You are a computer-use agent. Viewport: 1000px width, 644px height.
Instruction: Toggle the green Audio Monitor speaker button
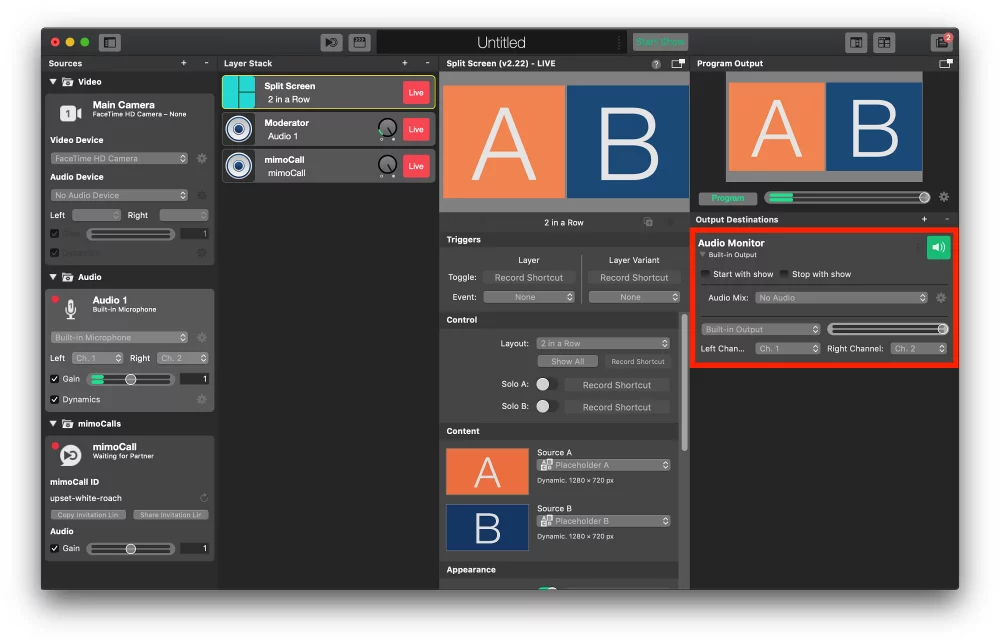pyautogui.click(x=938, y=247)
